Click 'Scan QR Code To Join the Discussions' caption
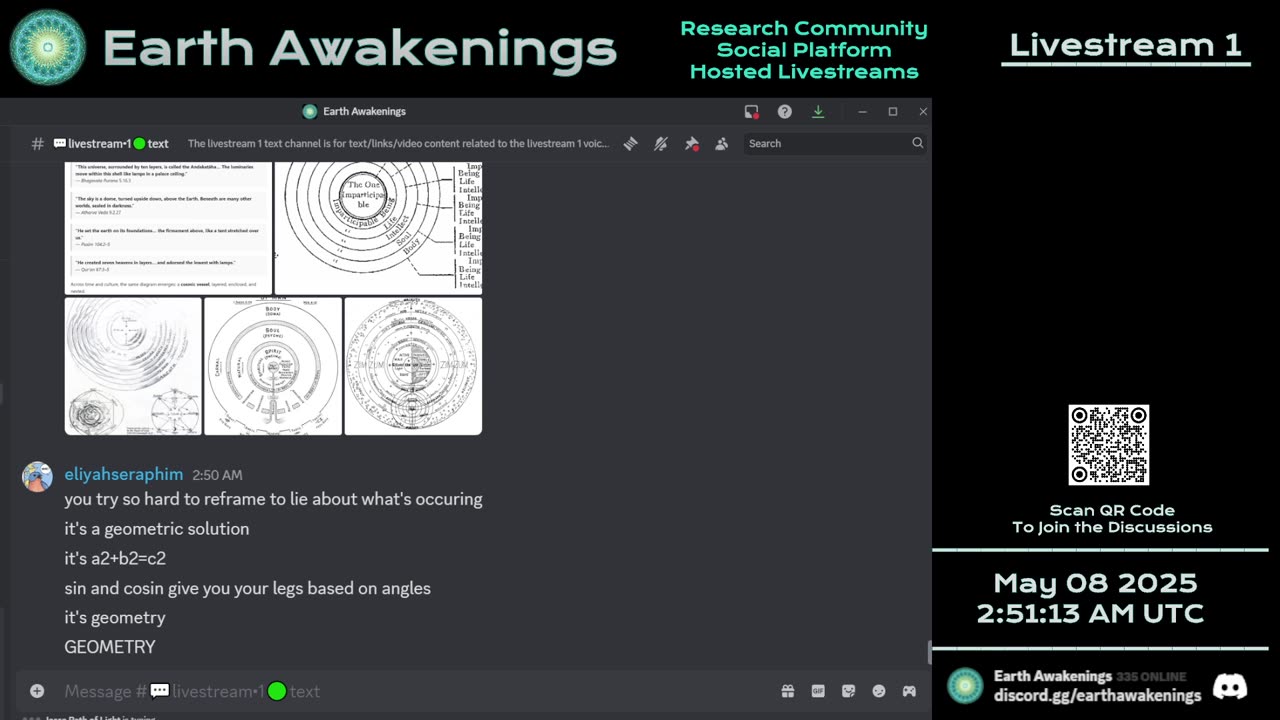 coord(1111,519)
